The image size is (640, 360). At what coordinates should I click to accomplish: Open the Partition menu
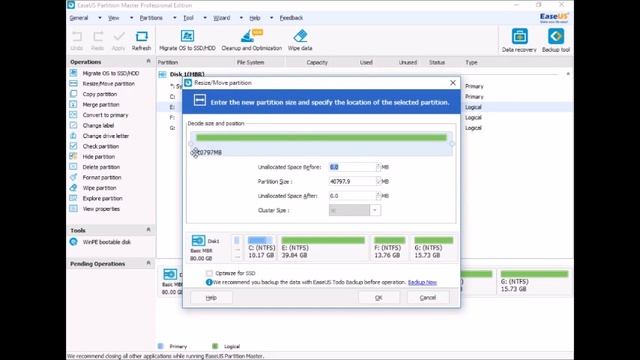click(151, 18)
